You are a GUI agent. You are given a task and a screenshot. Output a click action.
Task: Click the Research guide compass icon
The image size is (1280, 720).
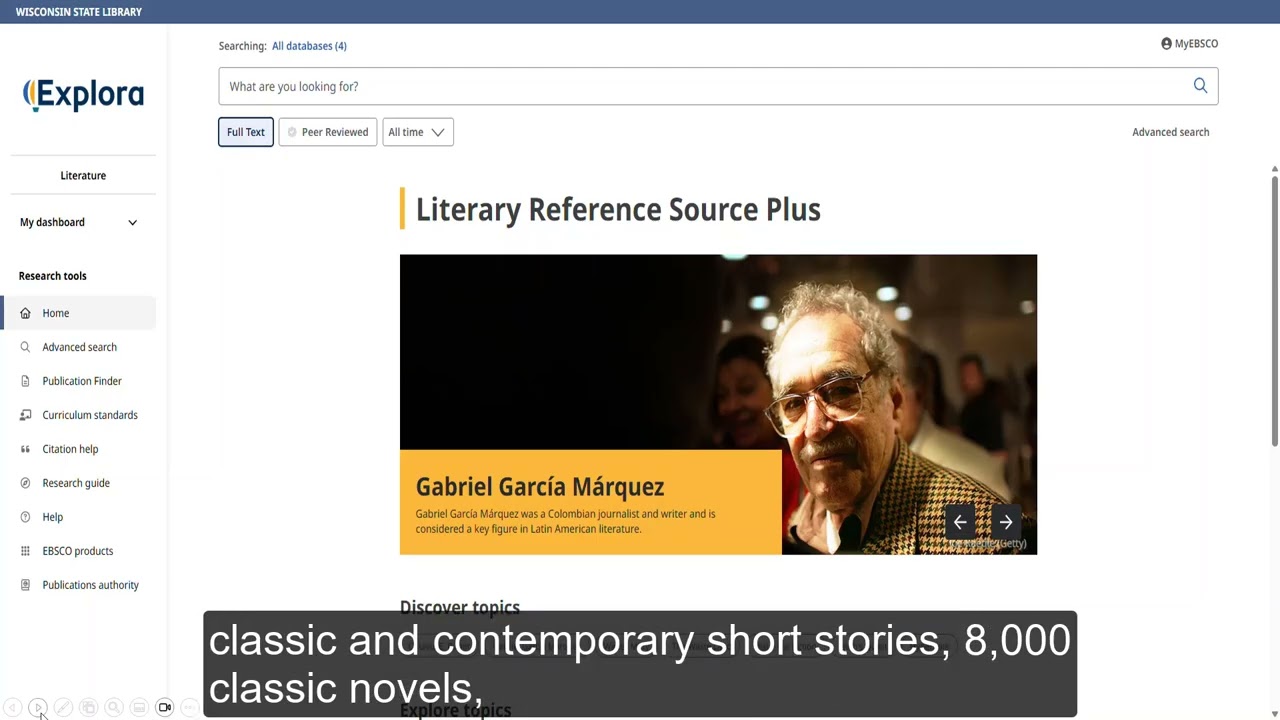[25, 483]
